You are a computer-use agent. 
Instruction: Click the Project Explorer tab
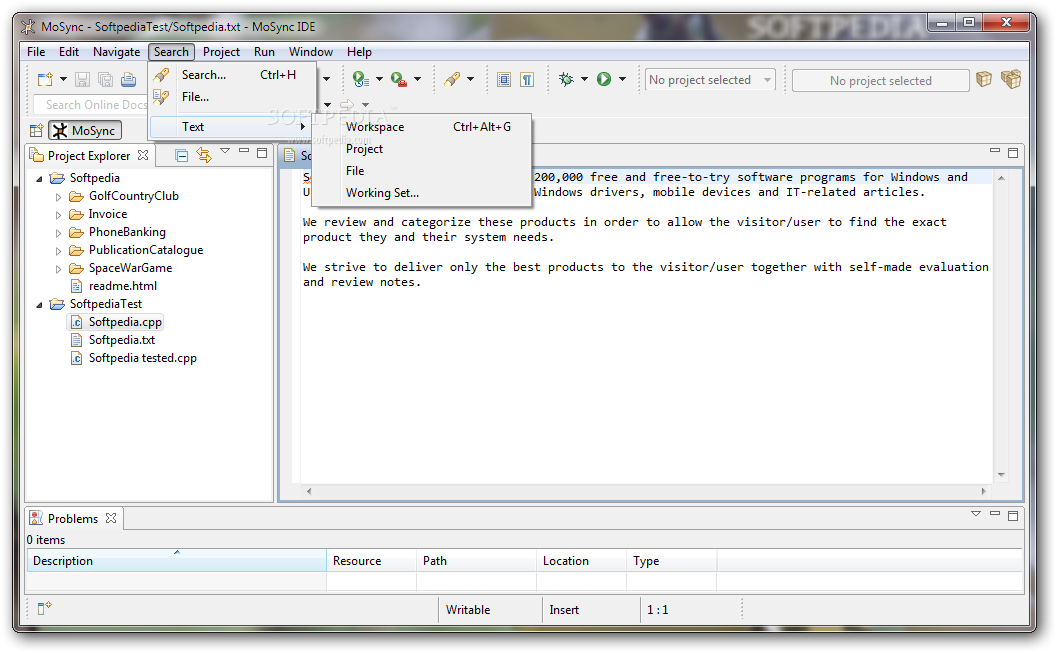[88, 156]
